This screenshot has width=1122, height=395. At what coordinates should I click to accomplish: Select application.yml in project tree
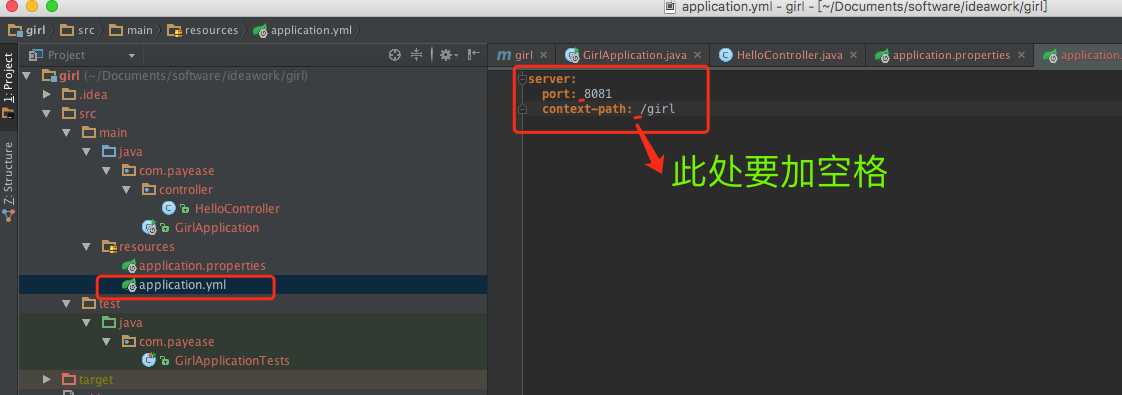pyautogui.click(x=182, y=285)
